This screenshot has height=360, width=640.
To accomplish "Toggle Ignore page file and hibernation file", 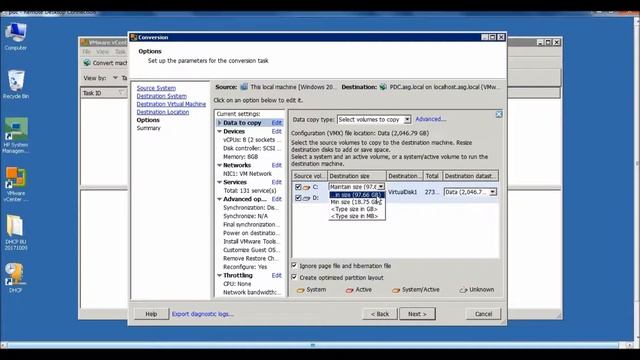I will [294, 265].
